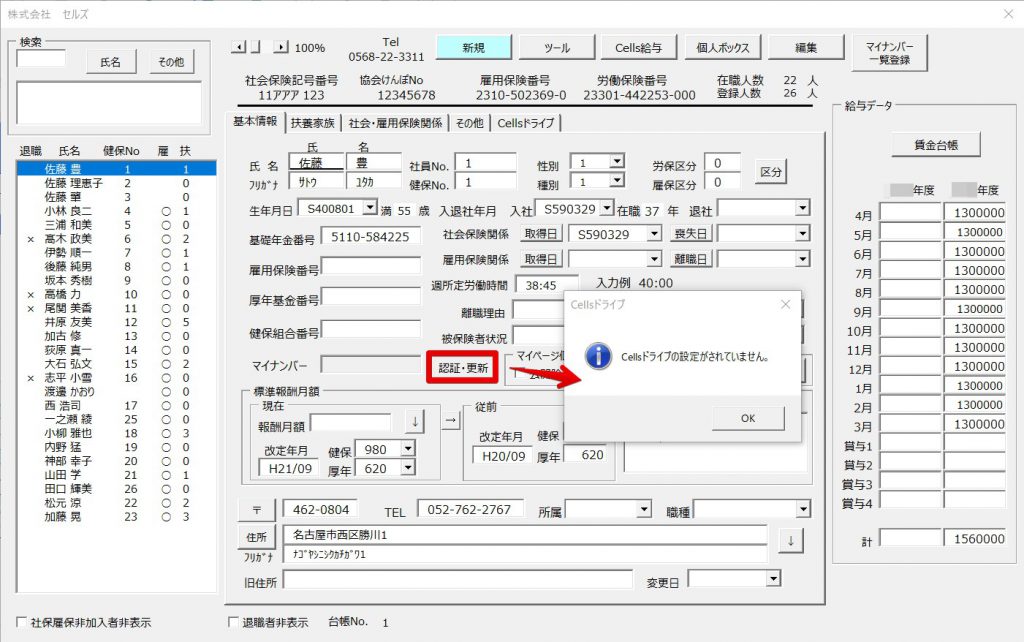Open the 厚年 grade dropdown showing 620
Screen dimensions: 1024x642
click(408, 468)
